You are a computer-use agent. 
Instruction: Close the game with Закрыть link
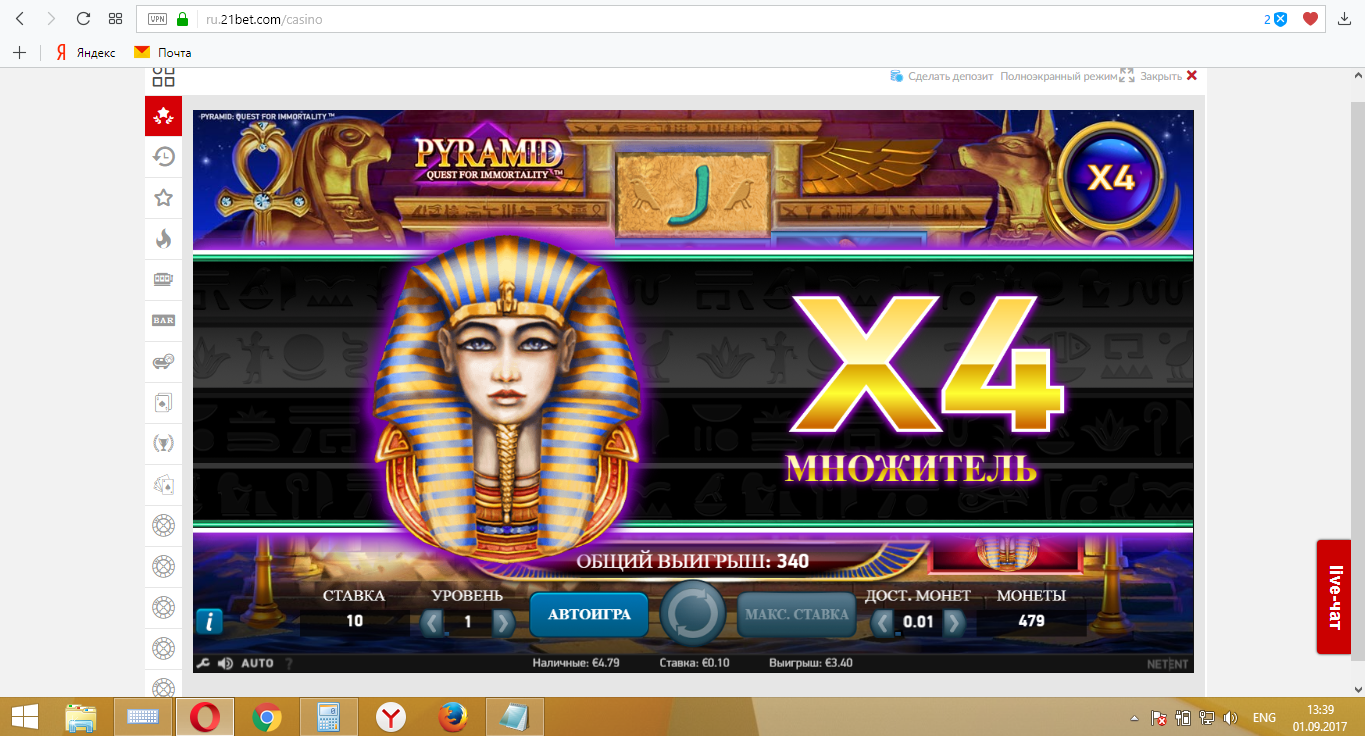(1168, 76)
